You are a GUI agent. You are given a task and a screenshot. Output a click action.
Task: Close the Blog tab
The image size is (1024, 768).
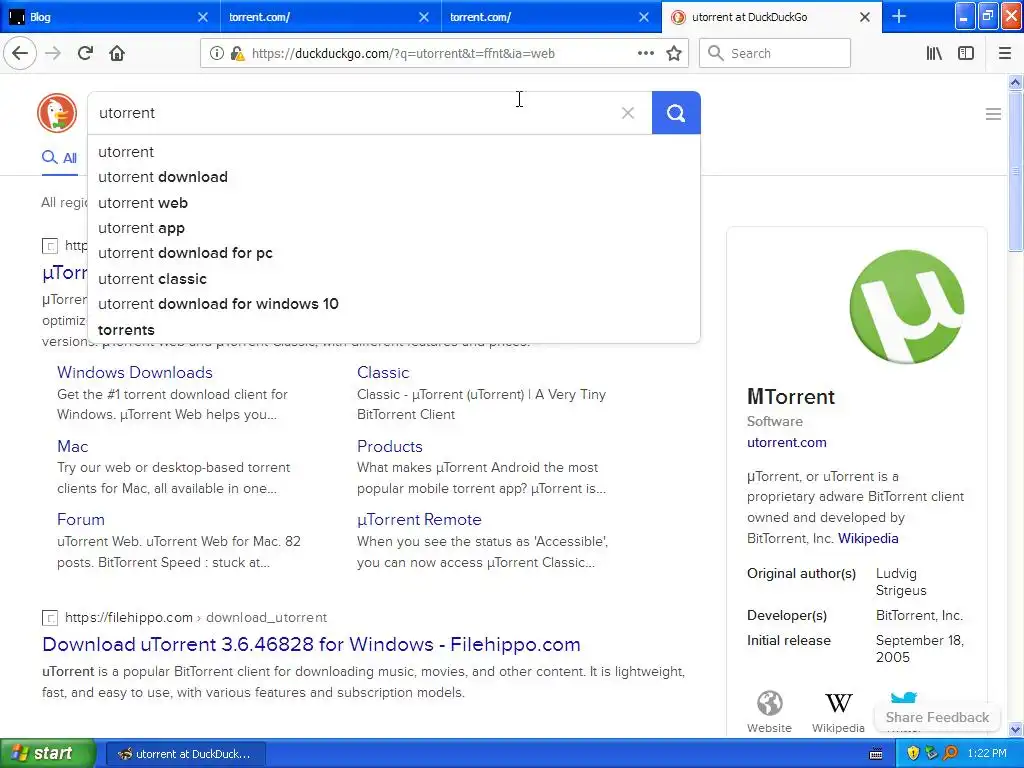202,17
